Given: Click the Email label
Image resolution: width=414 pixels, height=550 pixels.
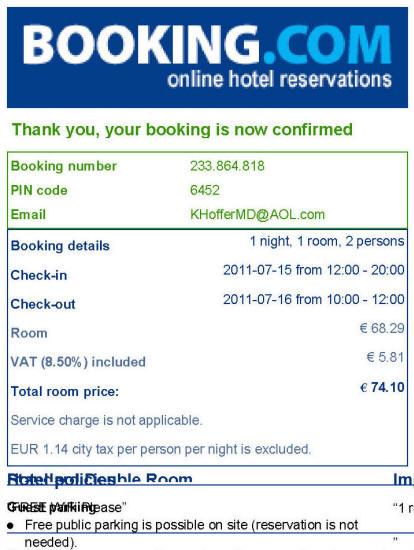Looking at the screenshot, I should coord(28,214).
